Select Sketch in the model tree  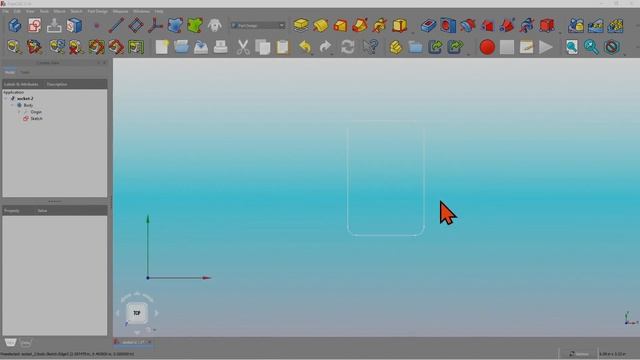[x=36, y=118]
